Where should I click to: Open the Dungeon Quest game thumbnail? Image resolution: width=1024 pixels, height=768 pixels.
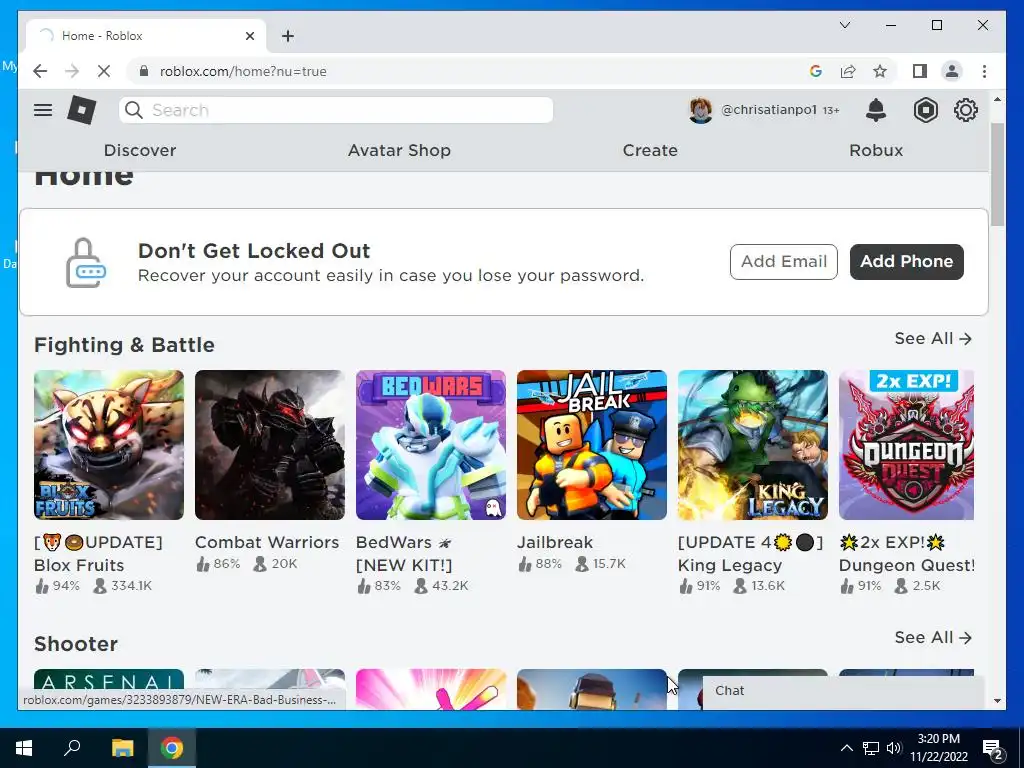(906, 445)
